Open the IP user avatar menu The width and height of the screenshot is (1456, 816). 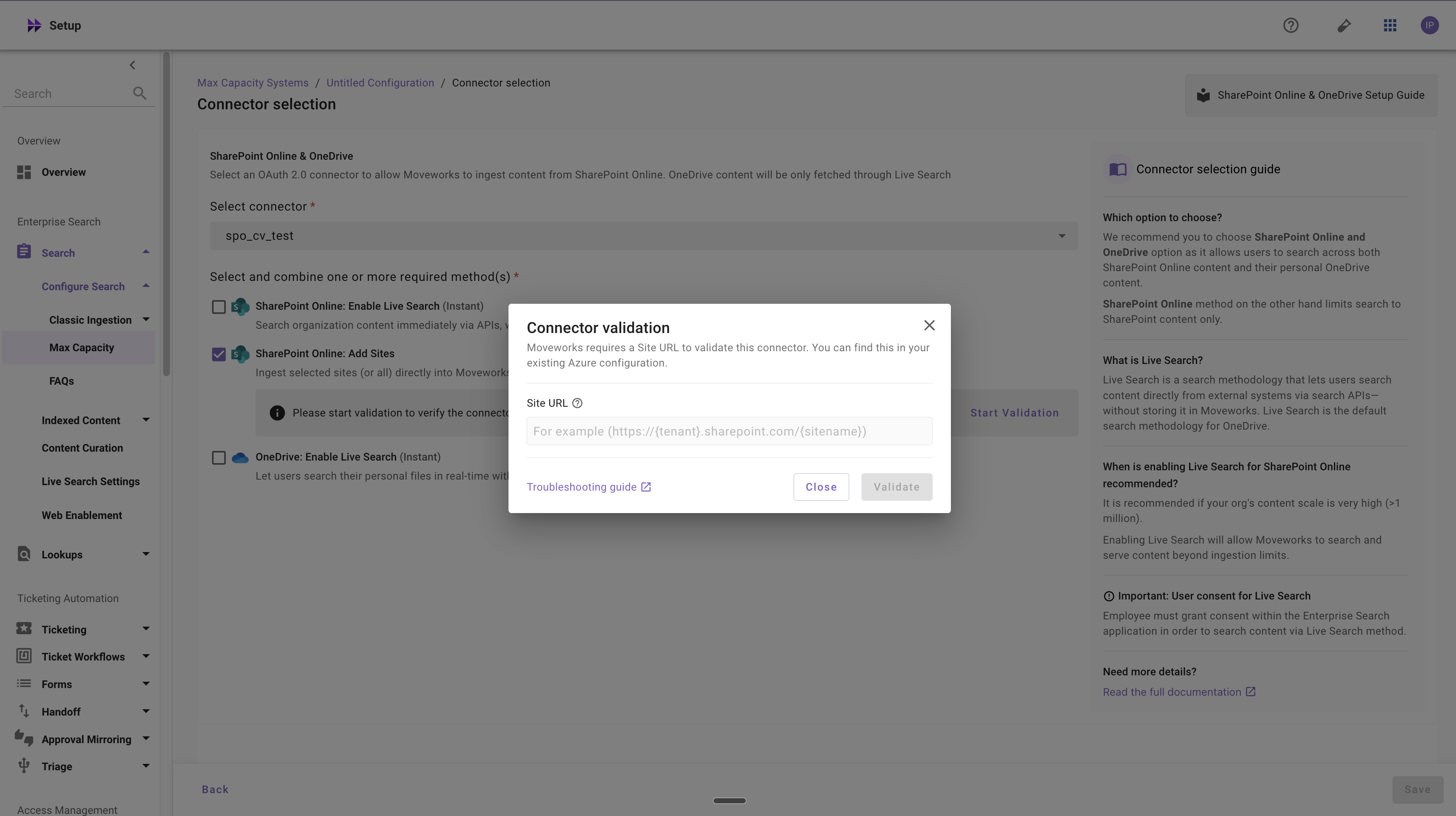point(1429,25)
